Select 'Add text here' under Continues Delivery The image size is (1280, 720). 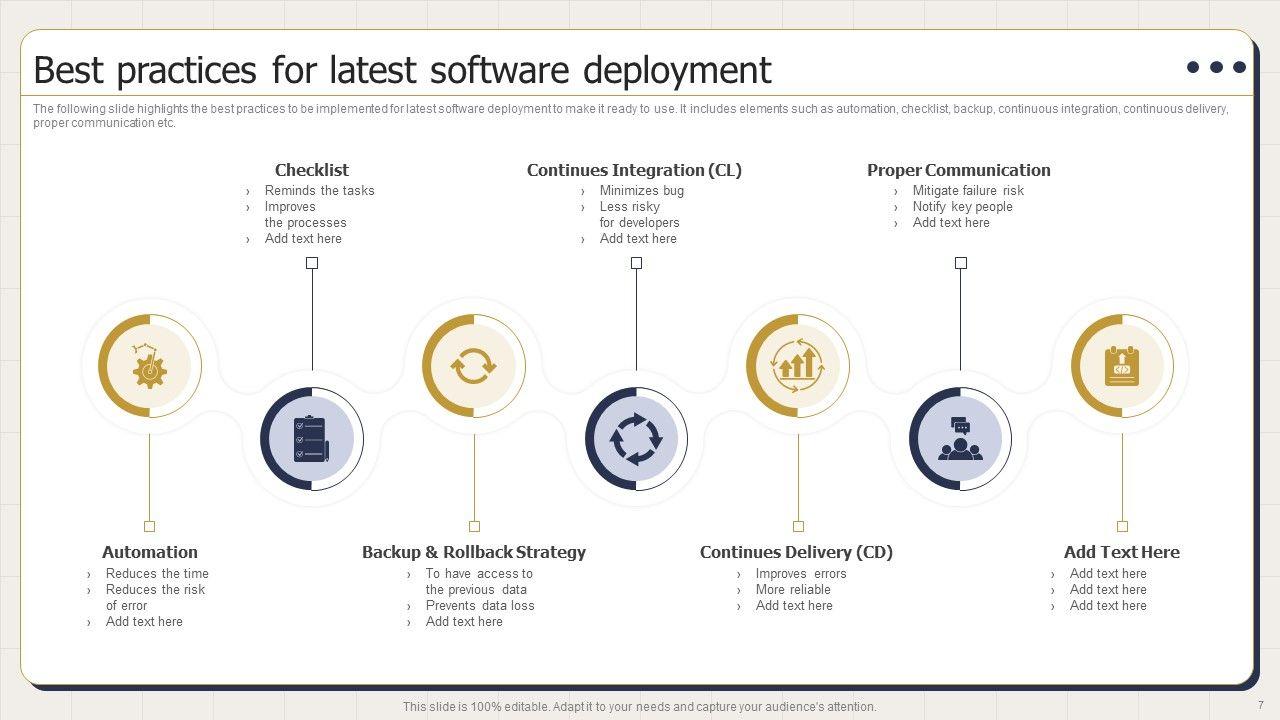(794, 606)
